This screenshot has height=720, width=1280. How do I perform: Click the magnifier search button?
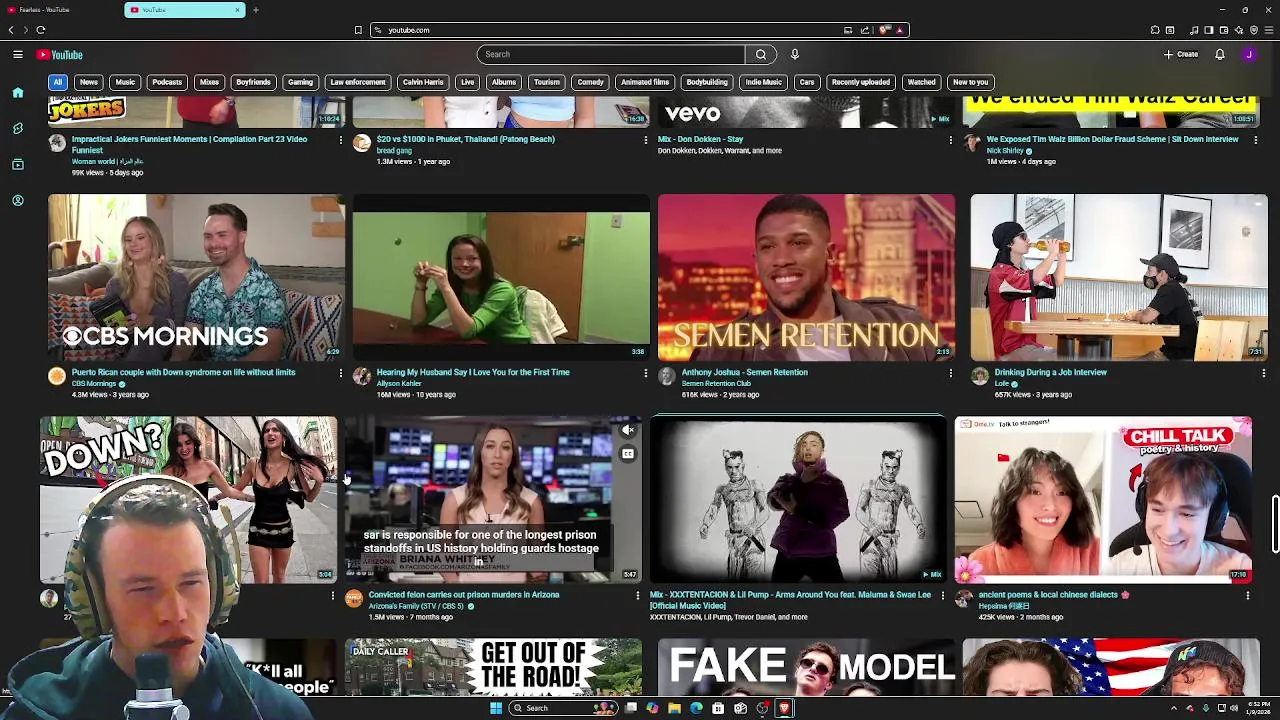coord(761,54)
